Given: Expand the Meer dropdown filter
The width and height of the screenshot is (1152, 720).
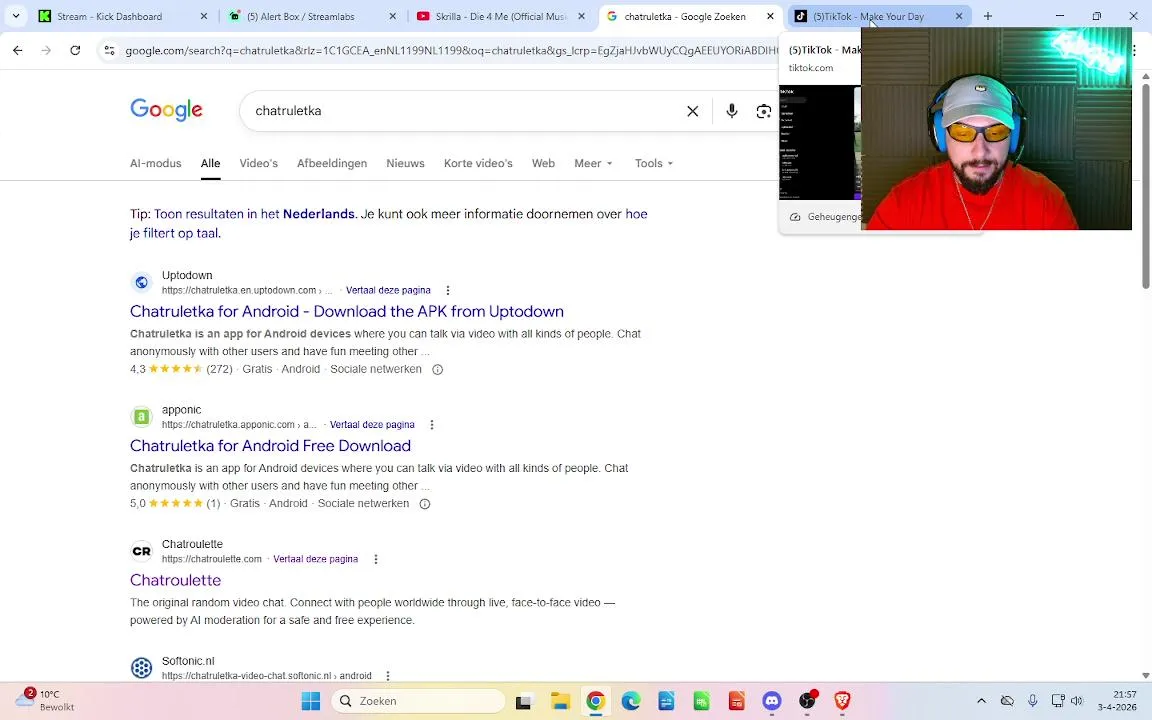Looking at the screenshot, I should 593,164.
